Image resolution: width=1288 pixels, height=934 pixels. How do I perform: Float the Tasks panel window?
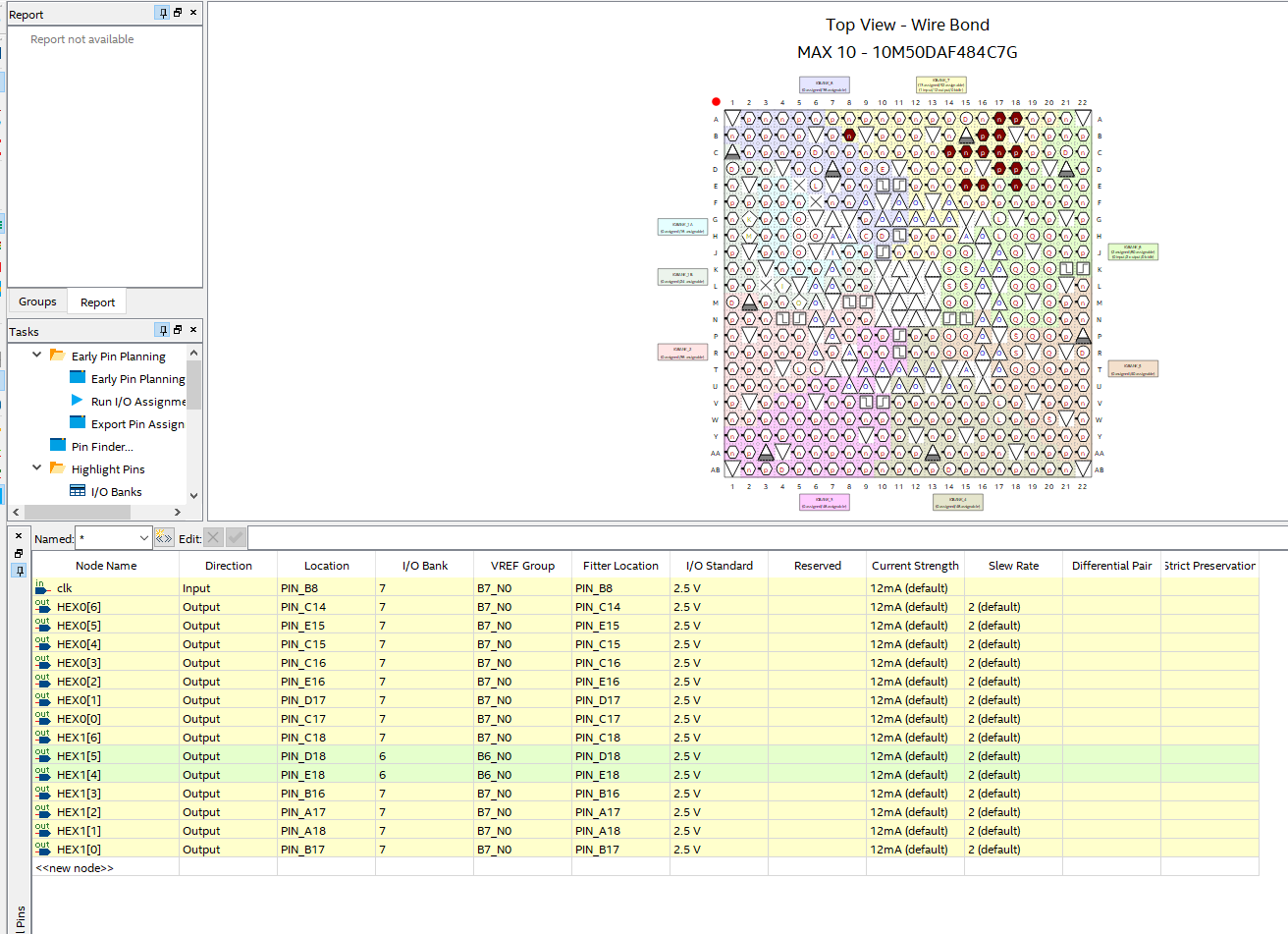[178, 330]
